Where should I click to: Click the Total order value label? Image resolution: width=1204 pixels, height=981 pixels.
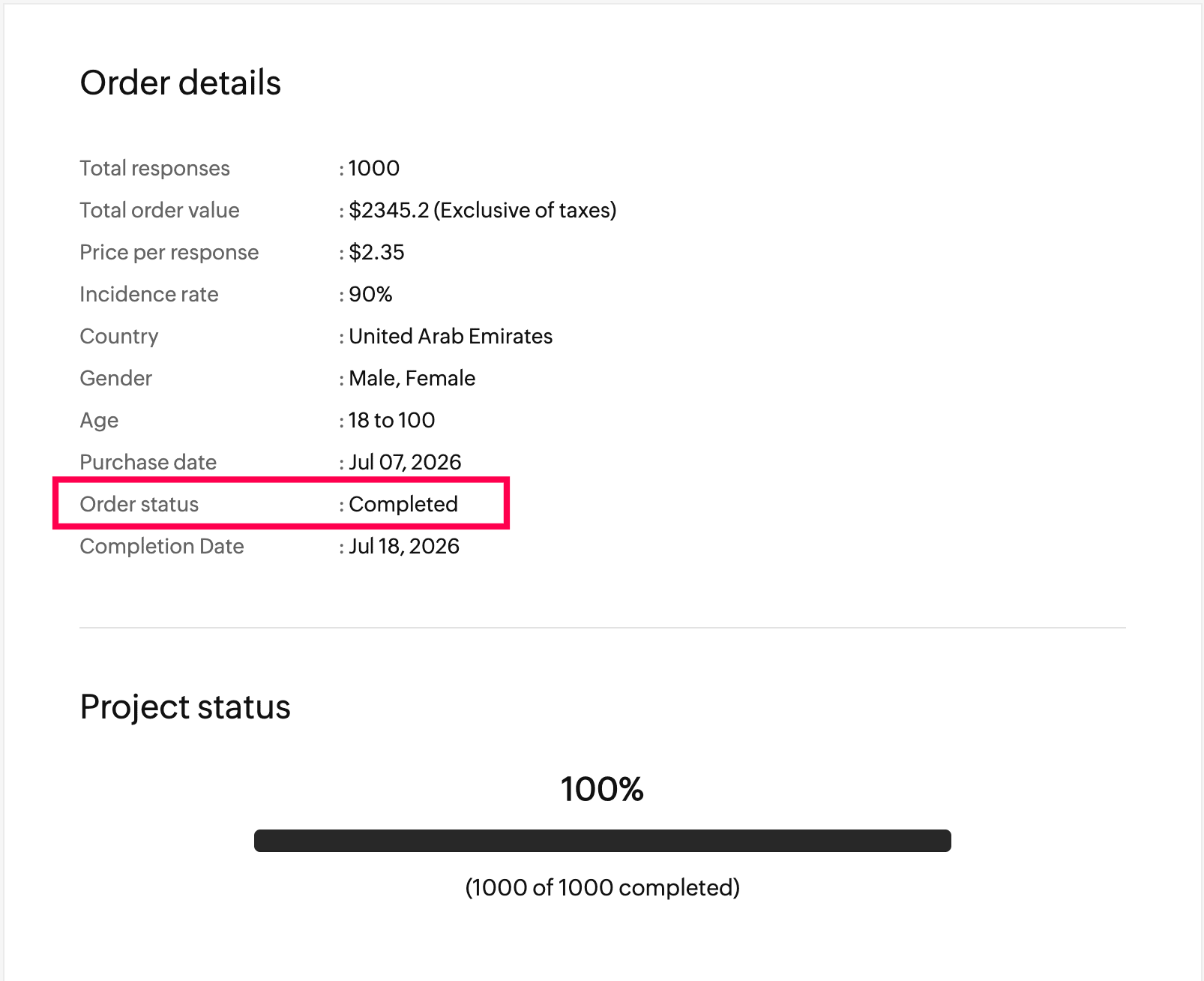[x=160, y=210]
